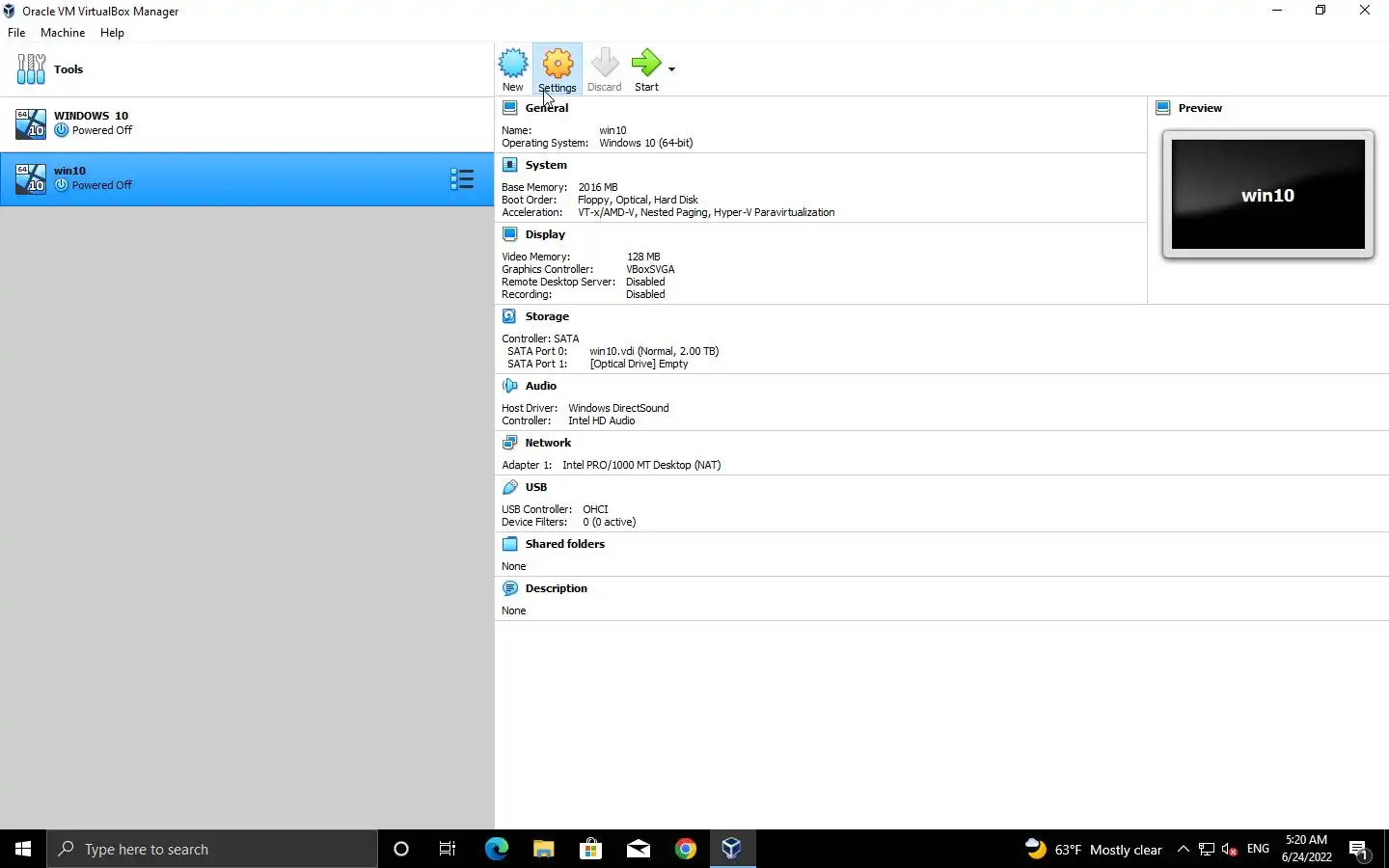Click the General section icon
This screenshot has width=1389, height=868.
(510, 108)
